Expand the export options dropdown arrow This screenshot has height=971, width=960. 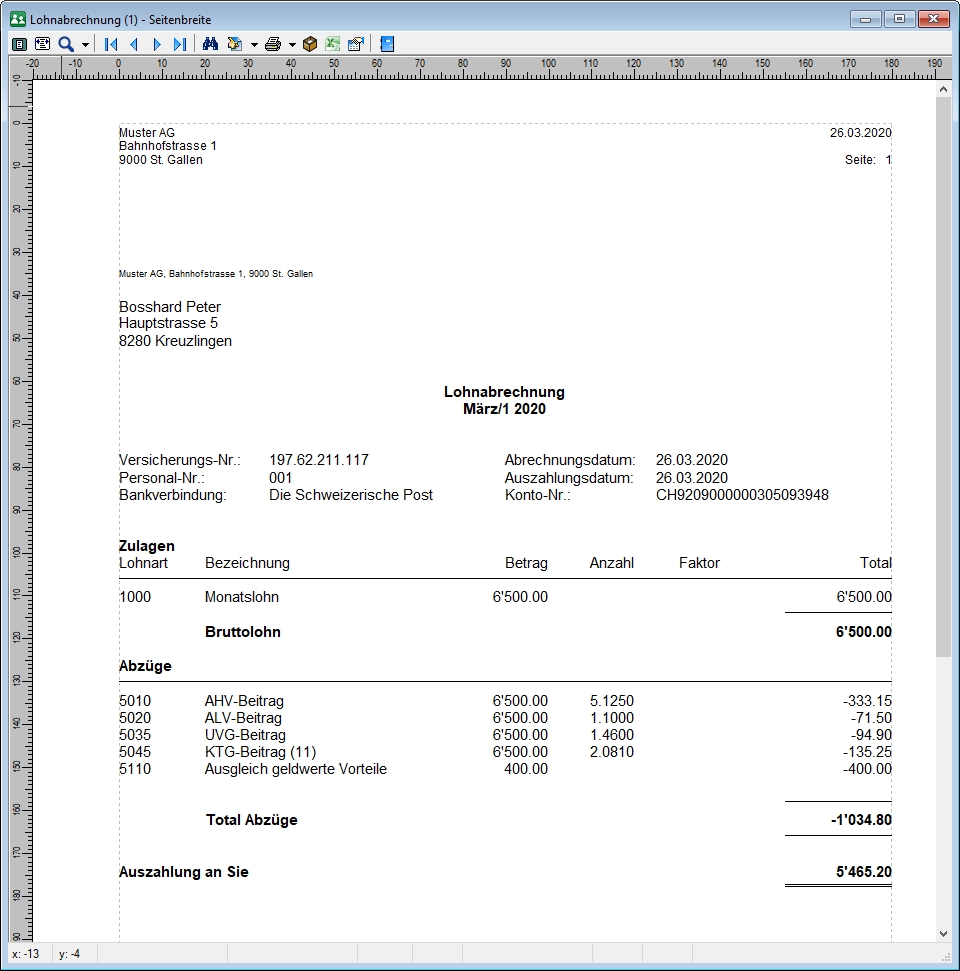click(256, 43)
